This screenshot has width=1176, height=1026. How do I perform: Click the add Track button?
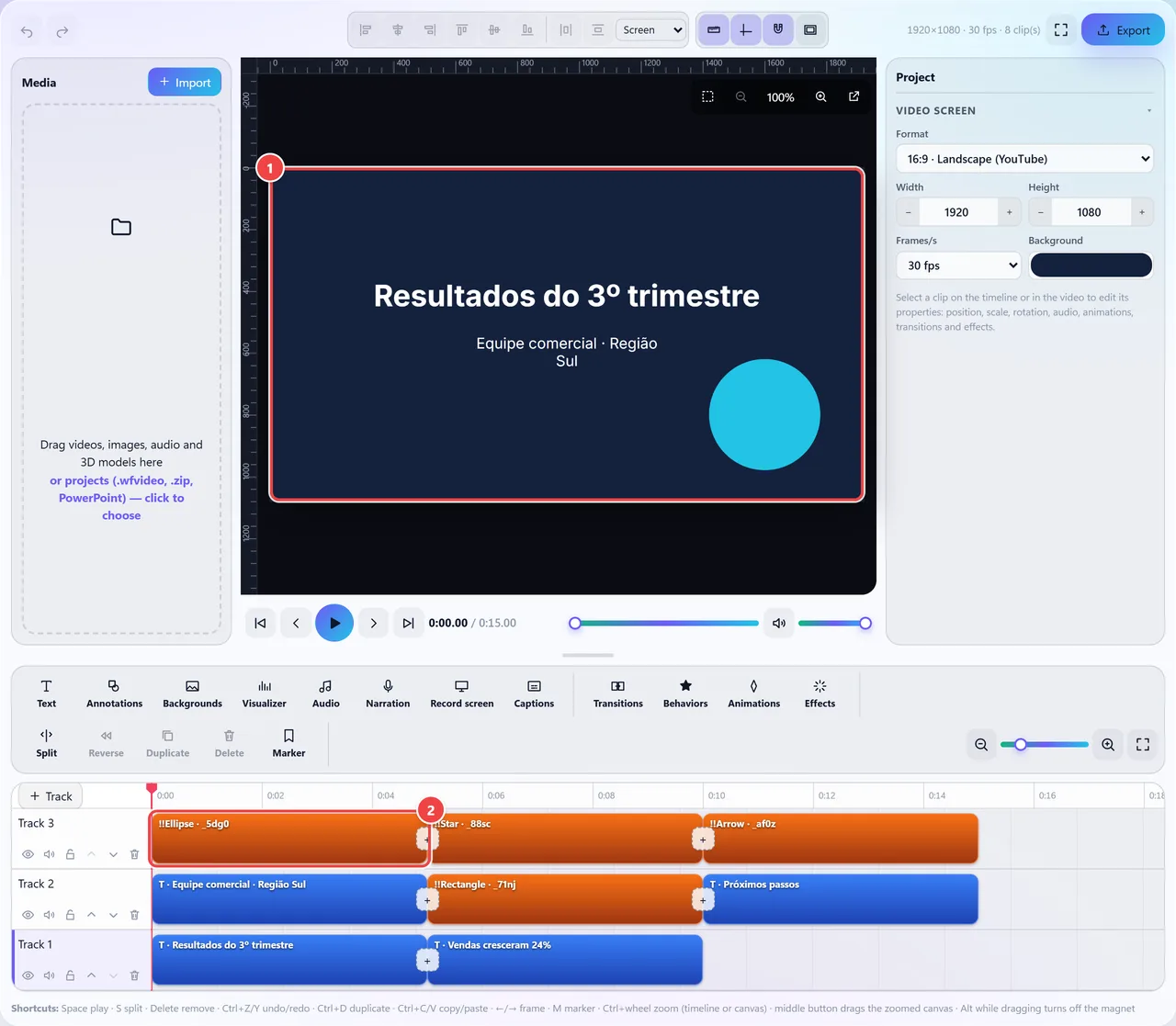50,795
